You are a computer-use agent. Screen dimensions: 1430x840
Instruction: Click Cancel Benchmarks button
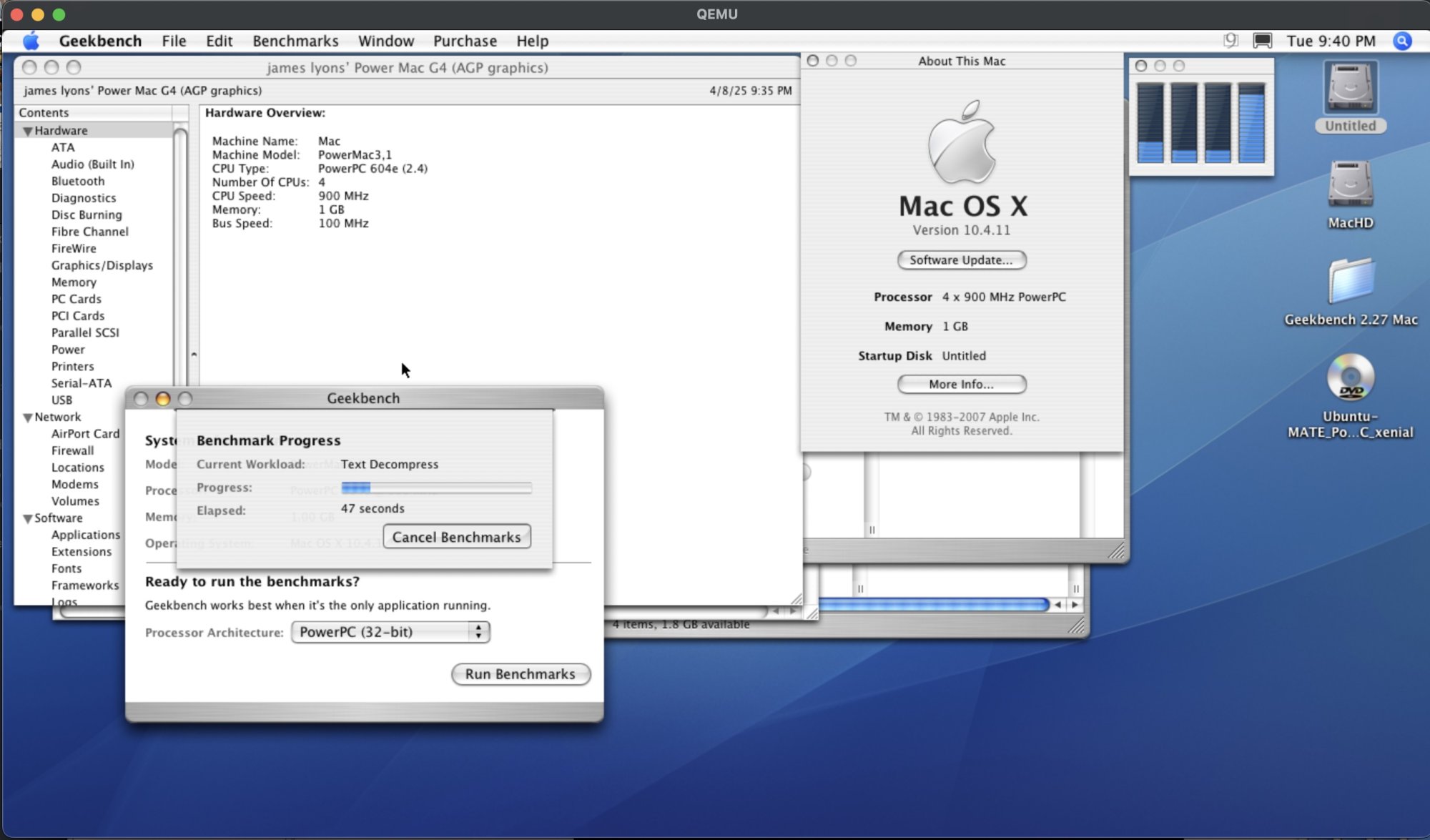click(x=457, y=537)
